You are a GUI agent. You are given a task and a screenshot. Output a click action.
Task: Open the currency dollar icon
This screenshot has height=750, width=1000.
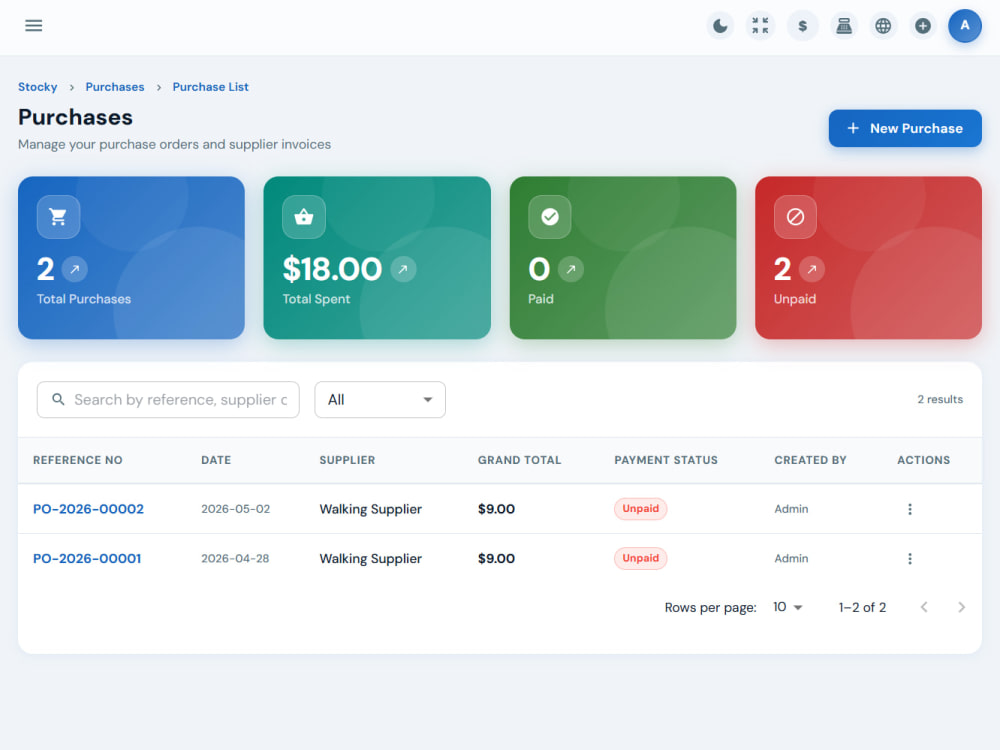click(x=802, y=26)
